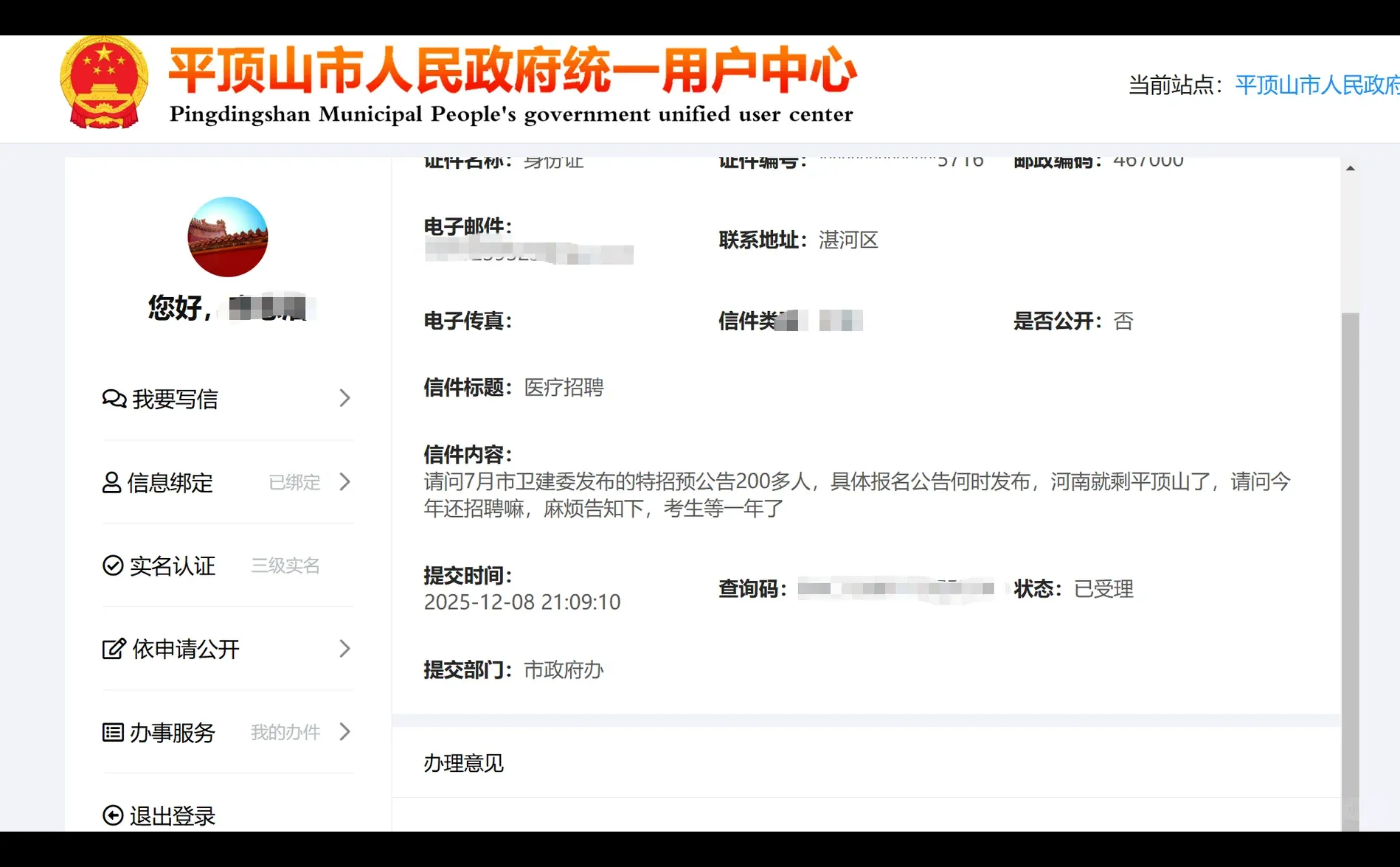
Task: Select the envelope icon beside 我要写信
Action: pyautogui.click(x=112, y=398)
